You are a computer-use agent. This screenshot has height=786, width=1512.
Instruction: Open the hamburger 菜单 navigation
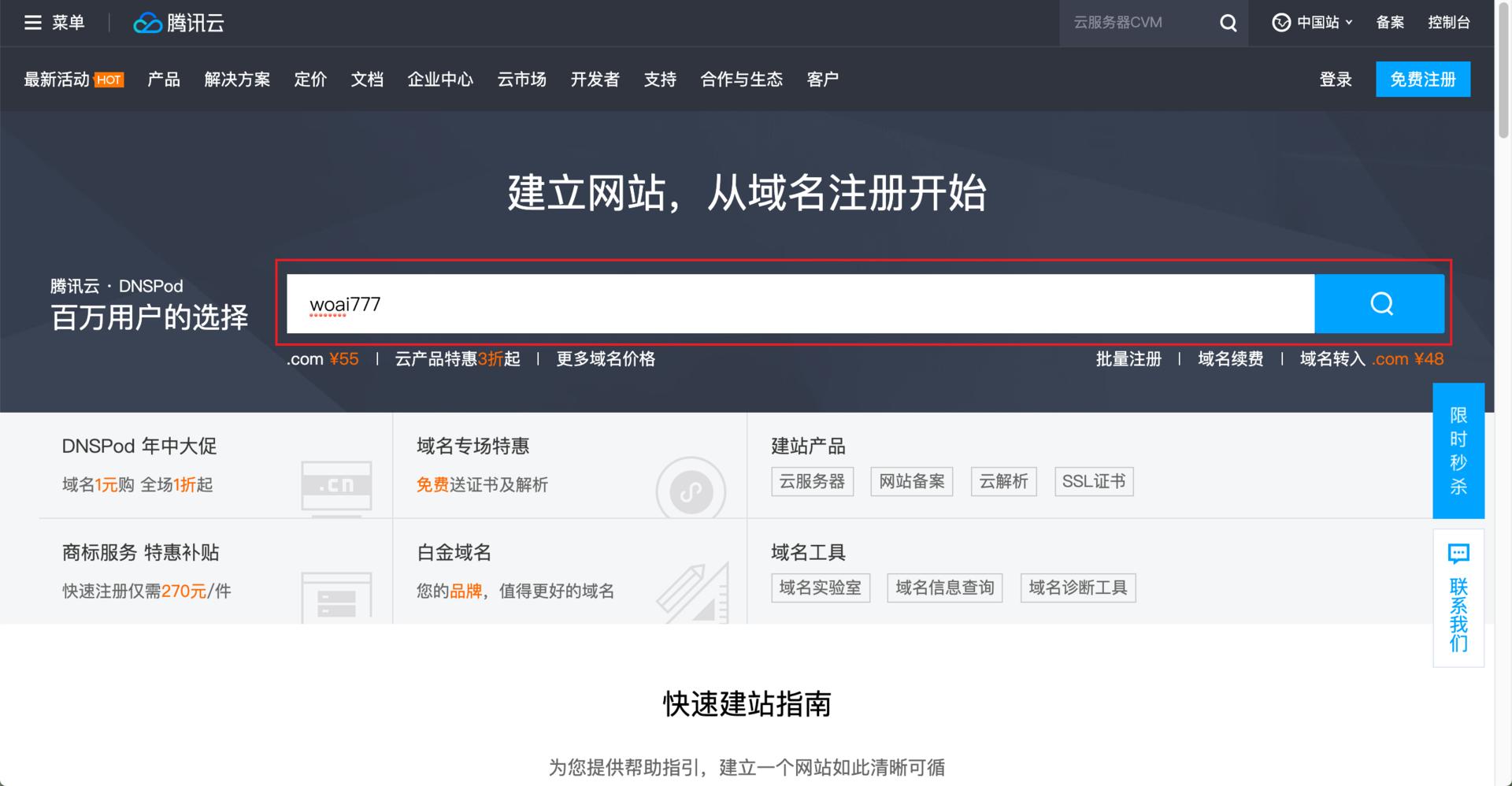(33, 22)
